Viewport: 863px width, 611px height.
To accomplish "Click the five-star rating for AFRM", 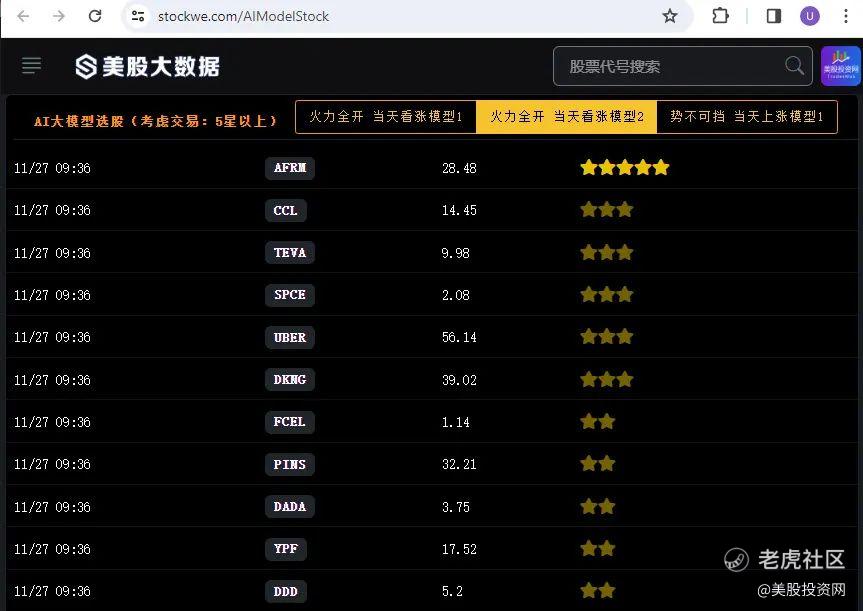I will click(x=625, y=167).
